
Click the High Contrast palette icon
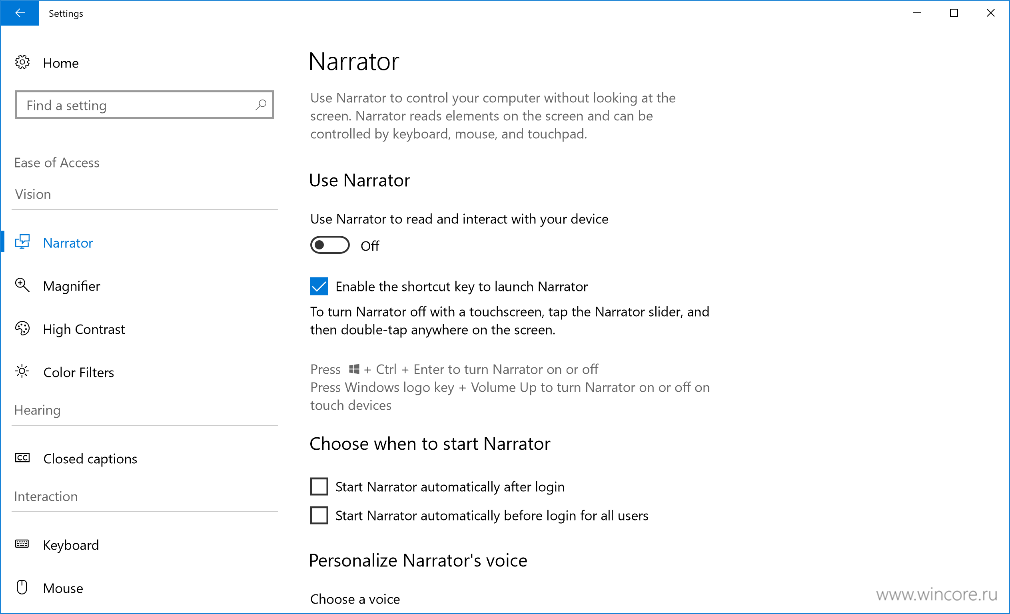point(23,329)
